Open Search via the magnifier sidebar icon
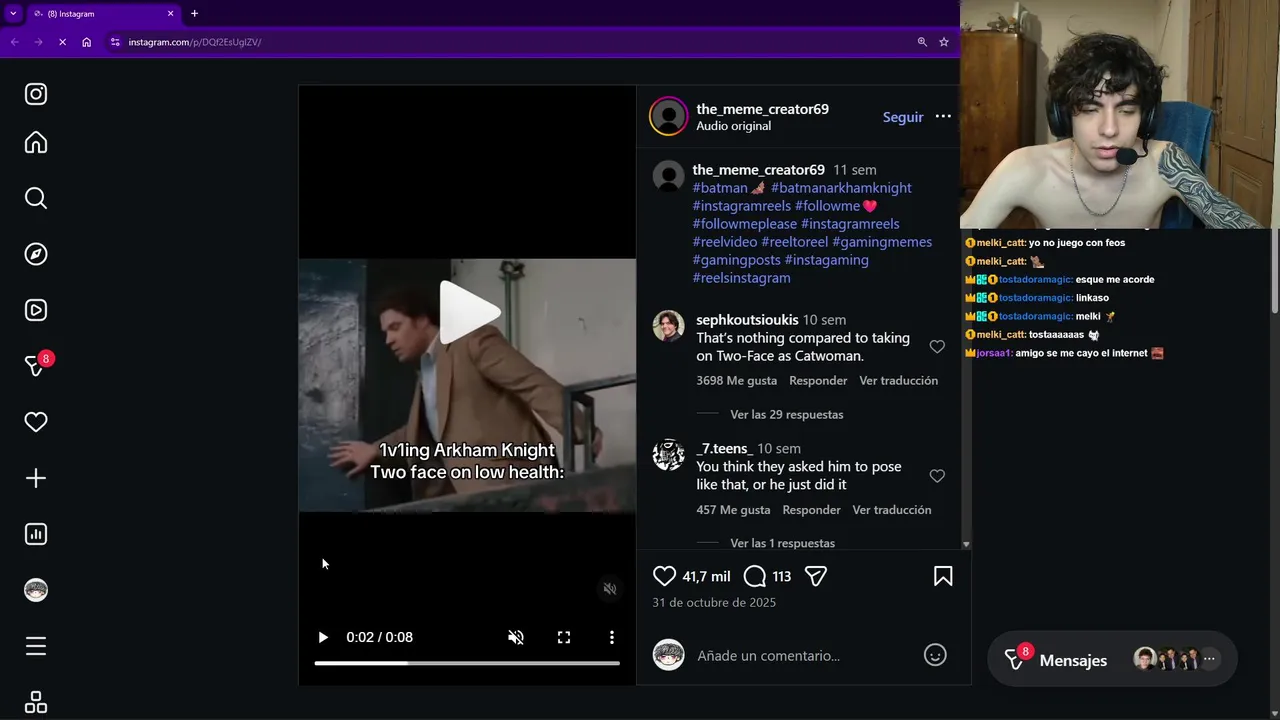Screen dimensions: 1280x720 point(36,198)
